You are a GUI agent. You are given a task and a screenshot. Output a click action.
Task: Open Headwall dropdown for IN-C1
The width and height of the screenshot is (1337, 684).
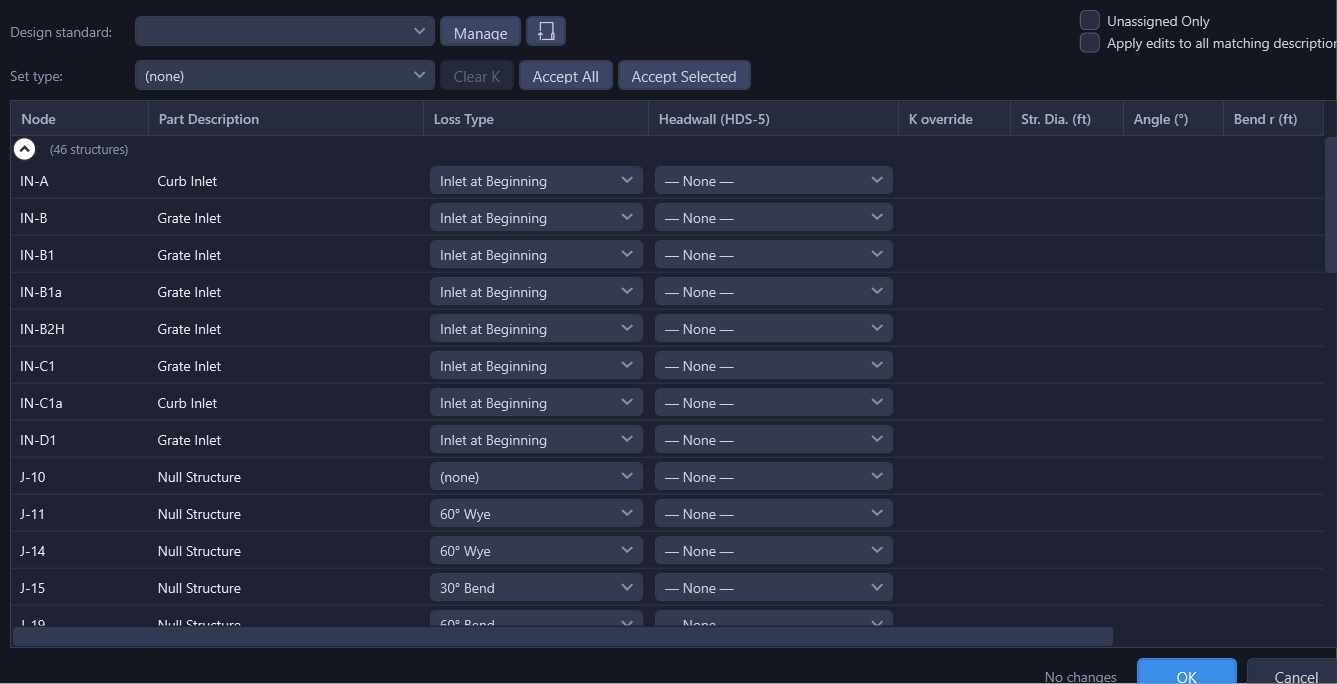coord(774,366)
